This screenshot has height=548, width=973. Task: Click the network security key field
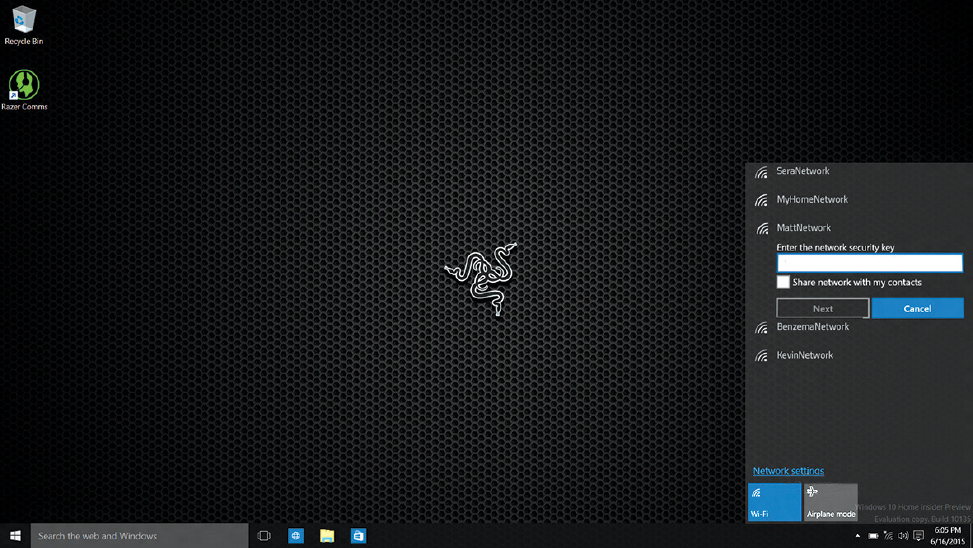869,263
